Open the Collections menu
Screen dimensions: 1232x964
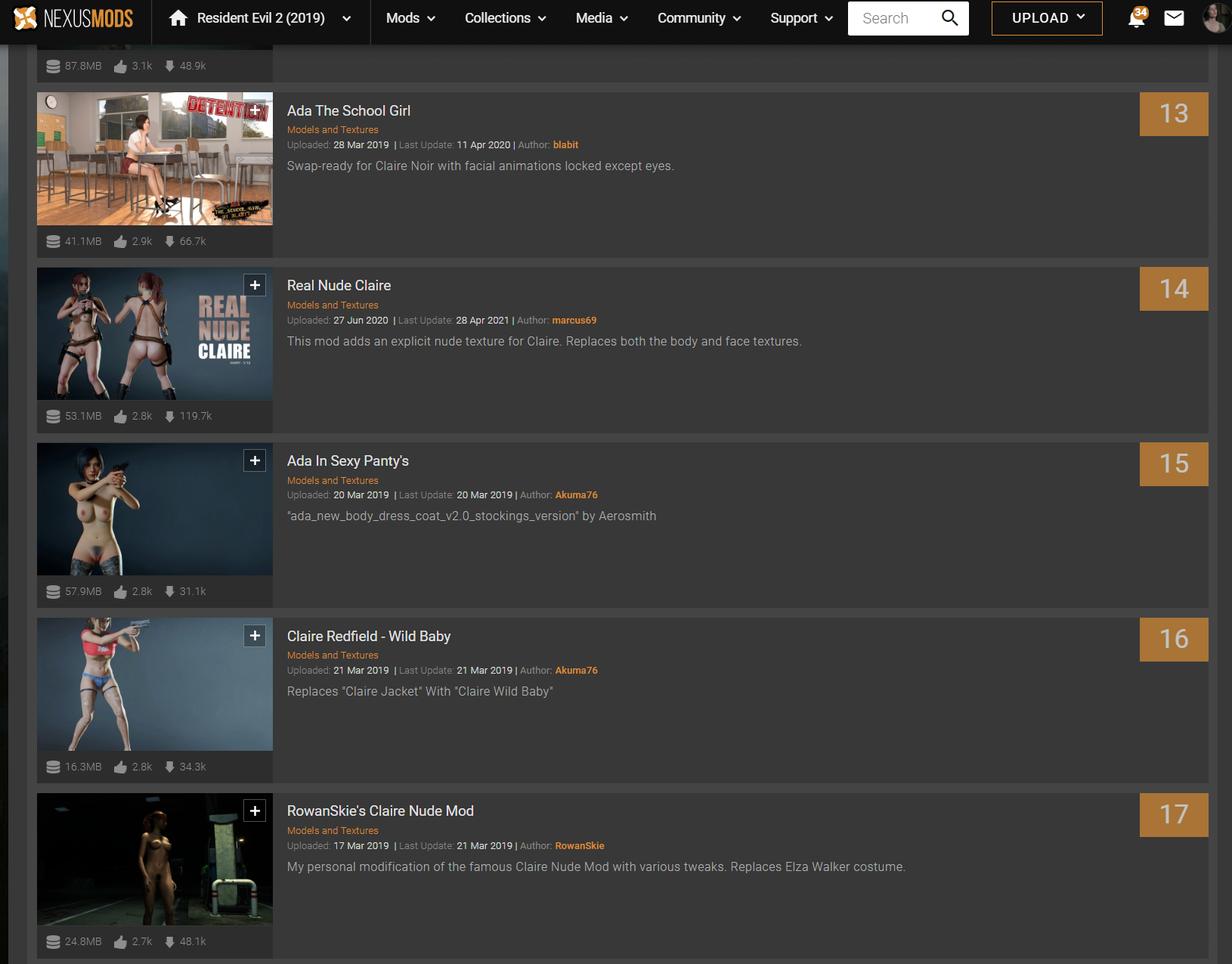pos(505,18)
